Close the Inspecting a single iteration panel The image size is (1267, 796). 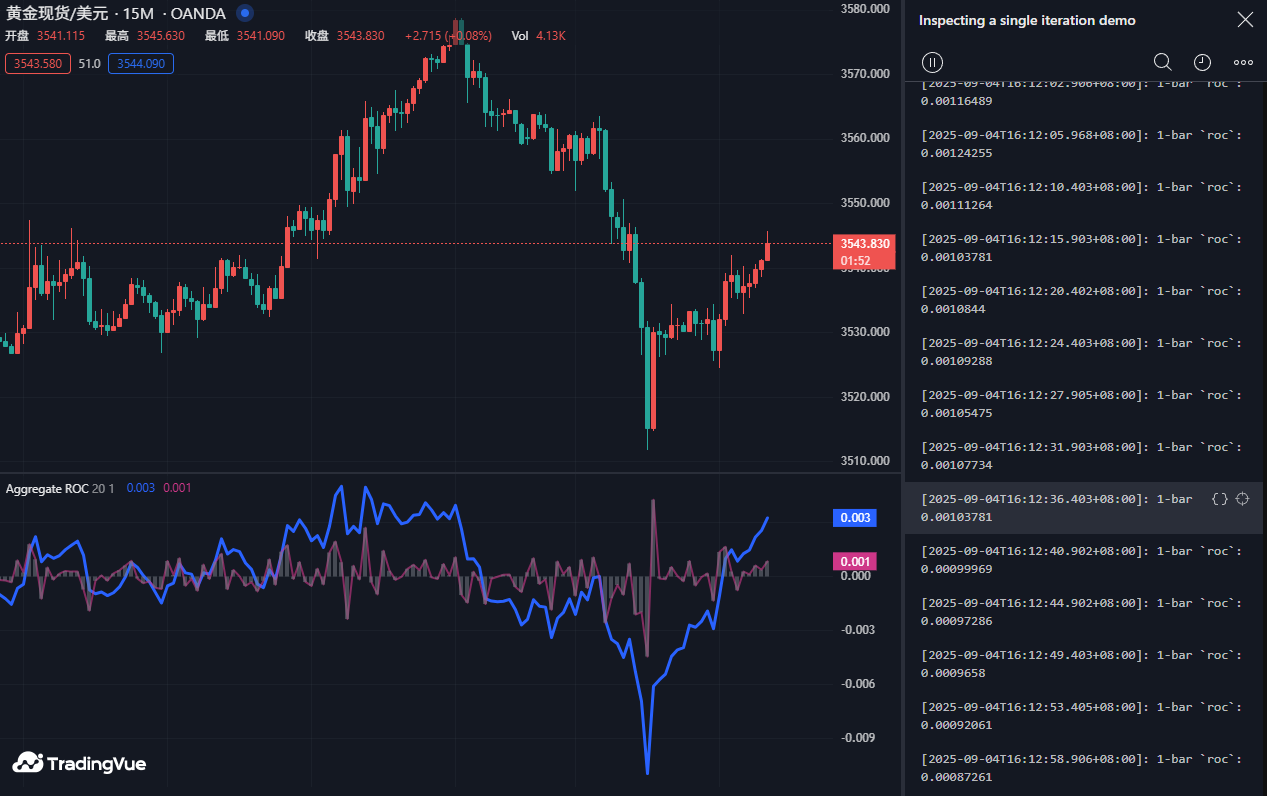(1244, 20)
